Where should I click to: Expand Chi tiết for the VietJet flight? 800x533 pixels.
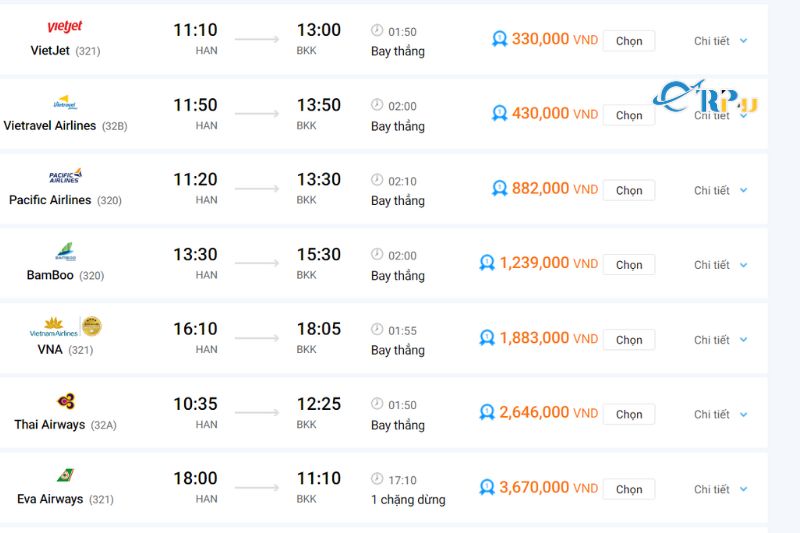(x=720, y=41)
